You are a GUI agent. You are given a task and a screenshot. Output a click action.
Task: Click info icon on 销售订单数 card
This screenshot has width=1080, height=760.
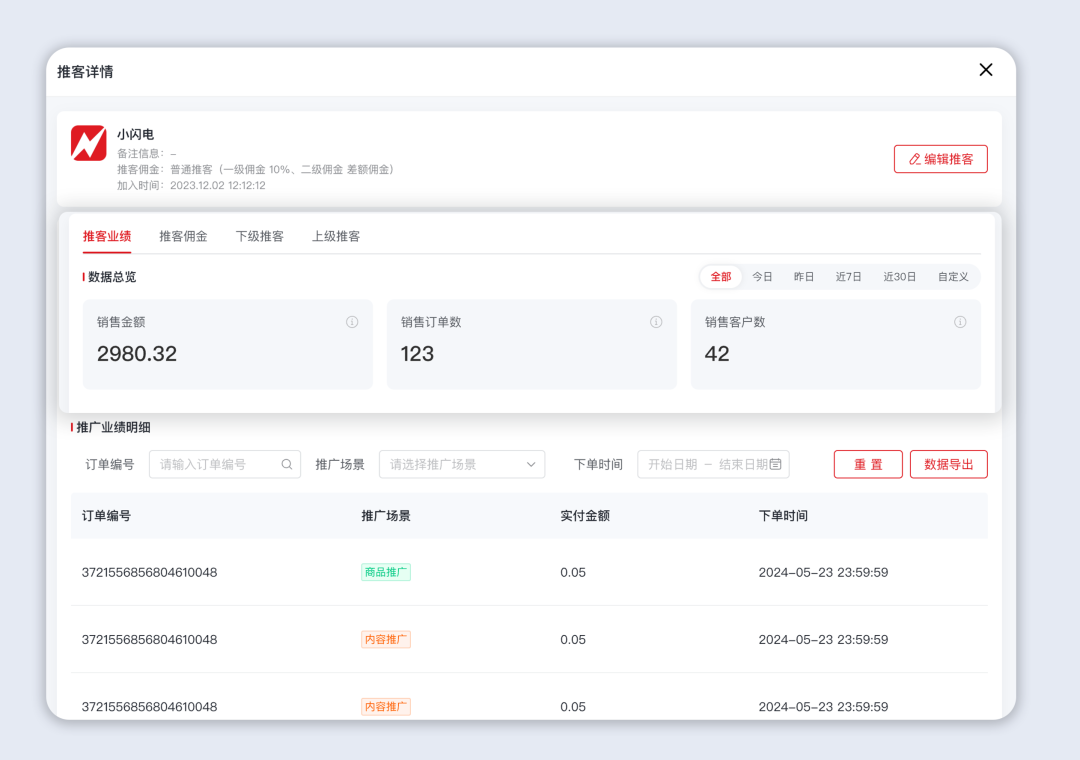tap(656, 322)
